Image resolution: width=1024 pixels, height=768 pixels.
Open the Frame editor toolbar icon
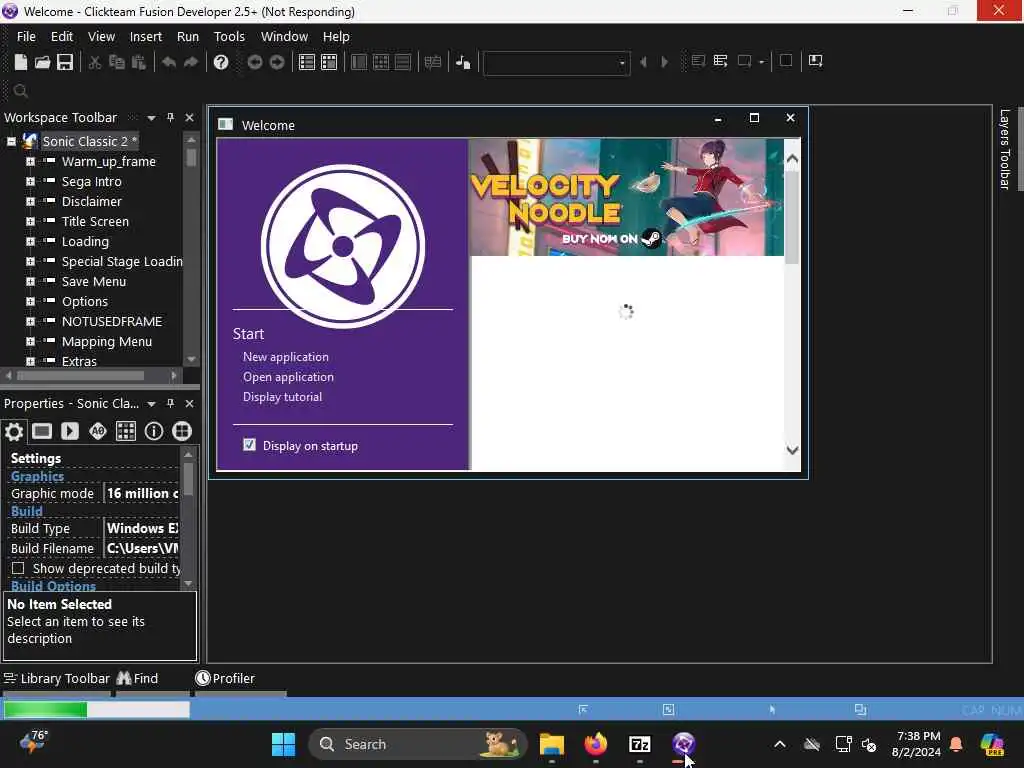pos(329,62)
